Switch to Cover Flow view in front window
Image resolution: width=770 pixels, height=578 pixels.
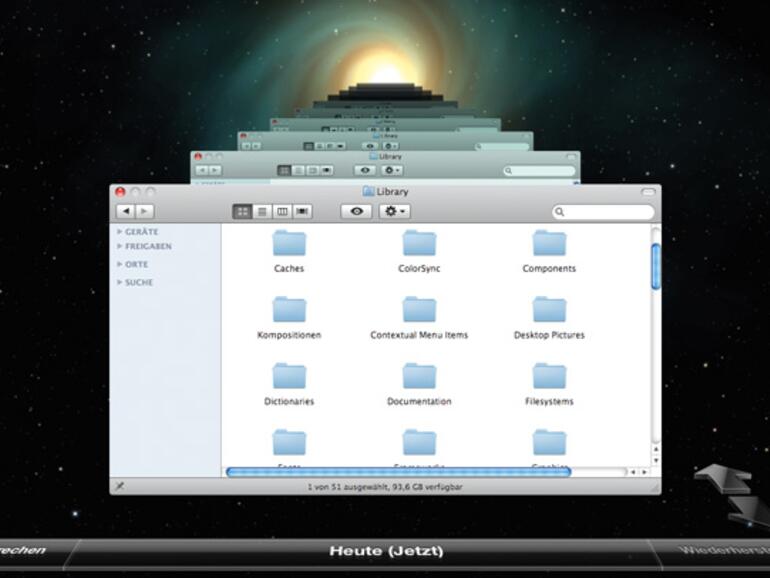[302, 212]
